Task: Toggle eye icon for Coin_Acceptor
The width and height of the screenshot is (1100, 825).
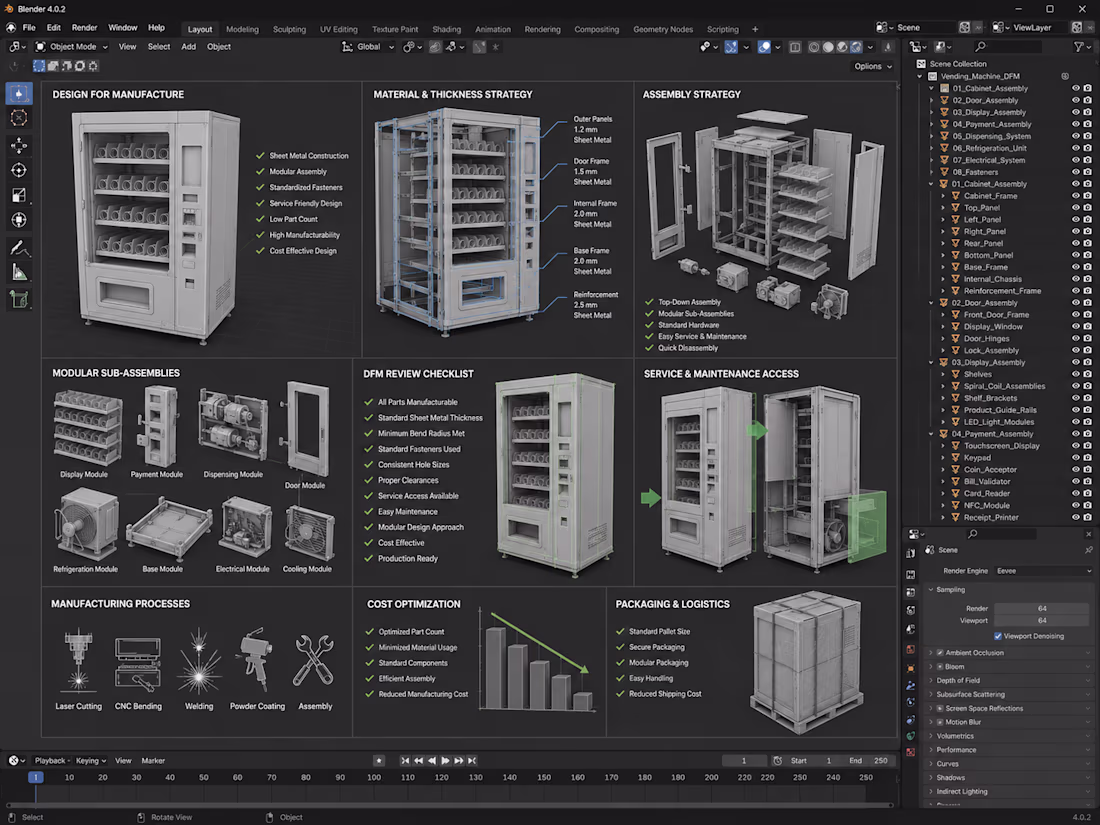Action: click(1075, 470)
